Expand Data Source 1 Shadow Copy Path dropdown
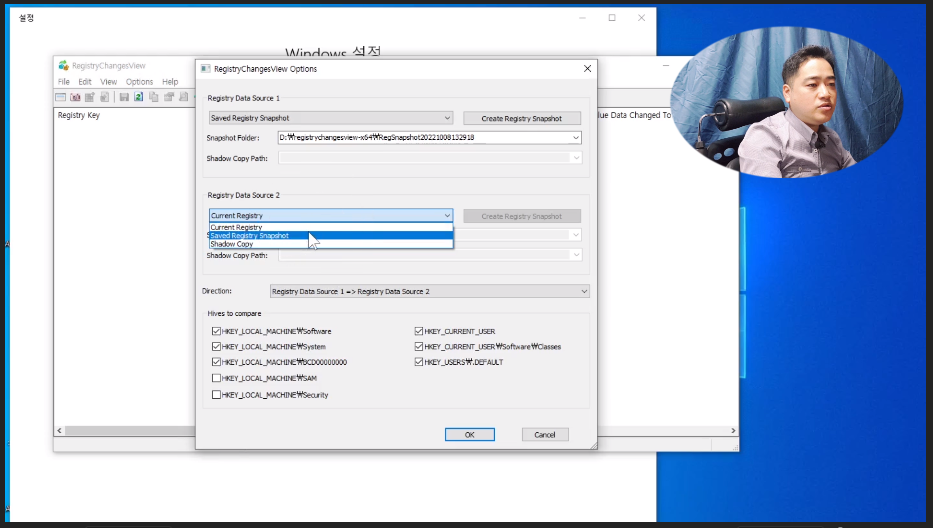Viewport: 933px width, 528px height. tap(575, 158)
